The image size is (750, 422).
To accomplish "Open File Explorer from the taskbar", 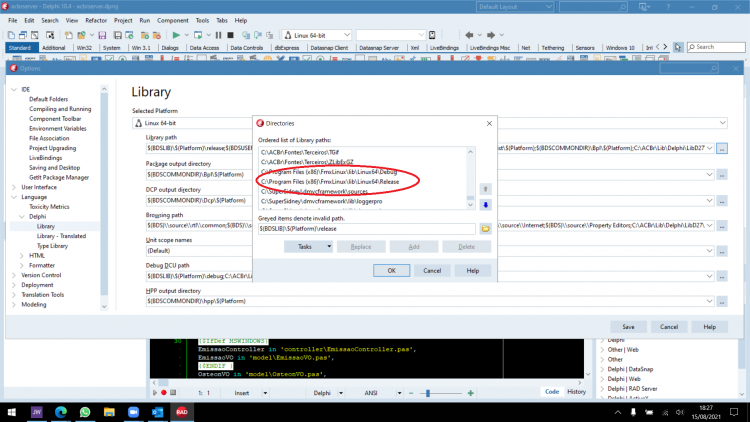I will [109, 412].
